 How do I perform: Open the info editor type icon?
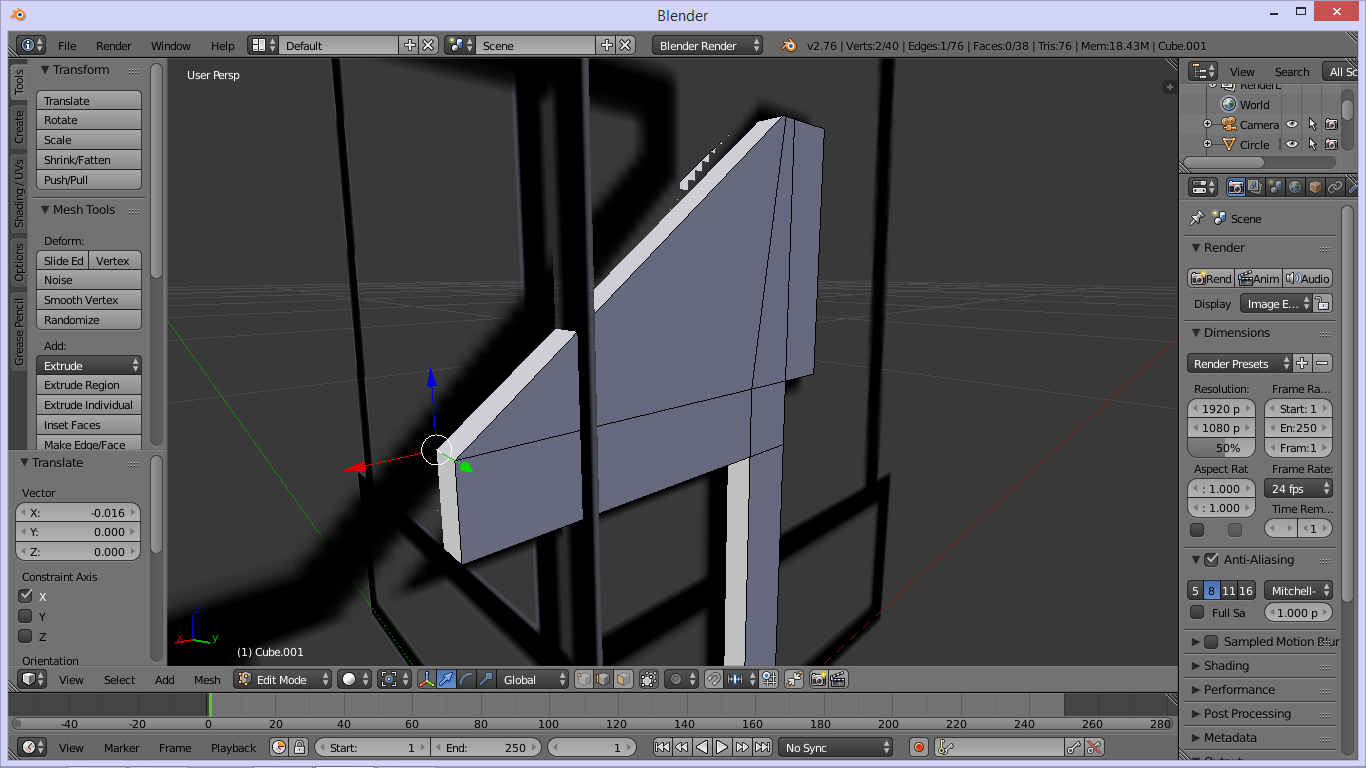[32, 45]
